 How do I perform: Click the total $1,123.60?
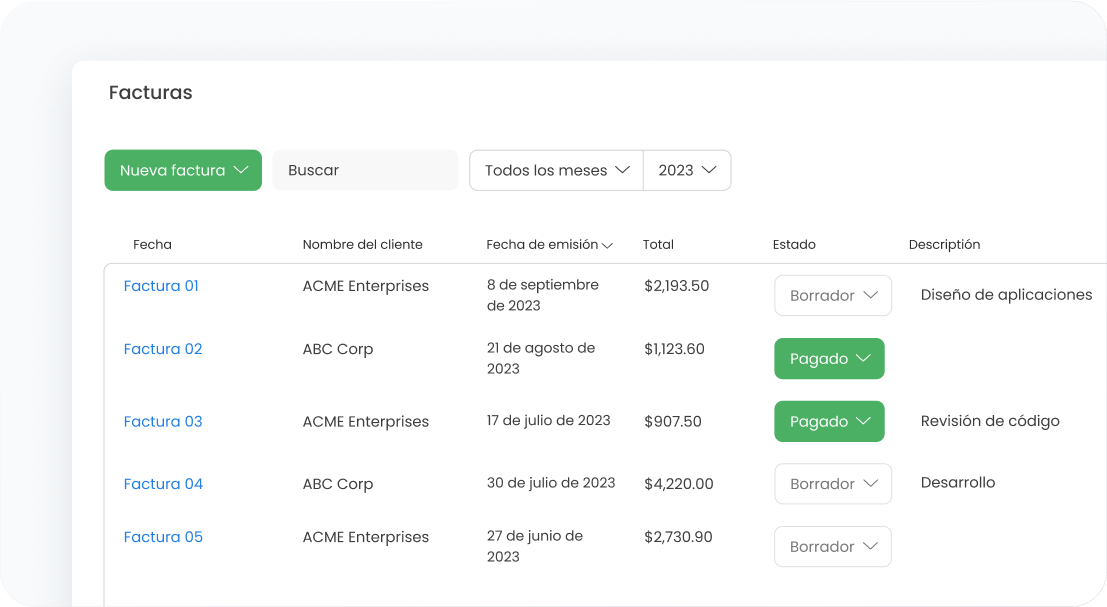pyautogui.click(x=674, y=349)
